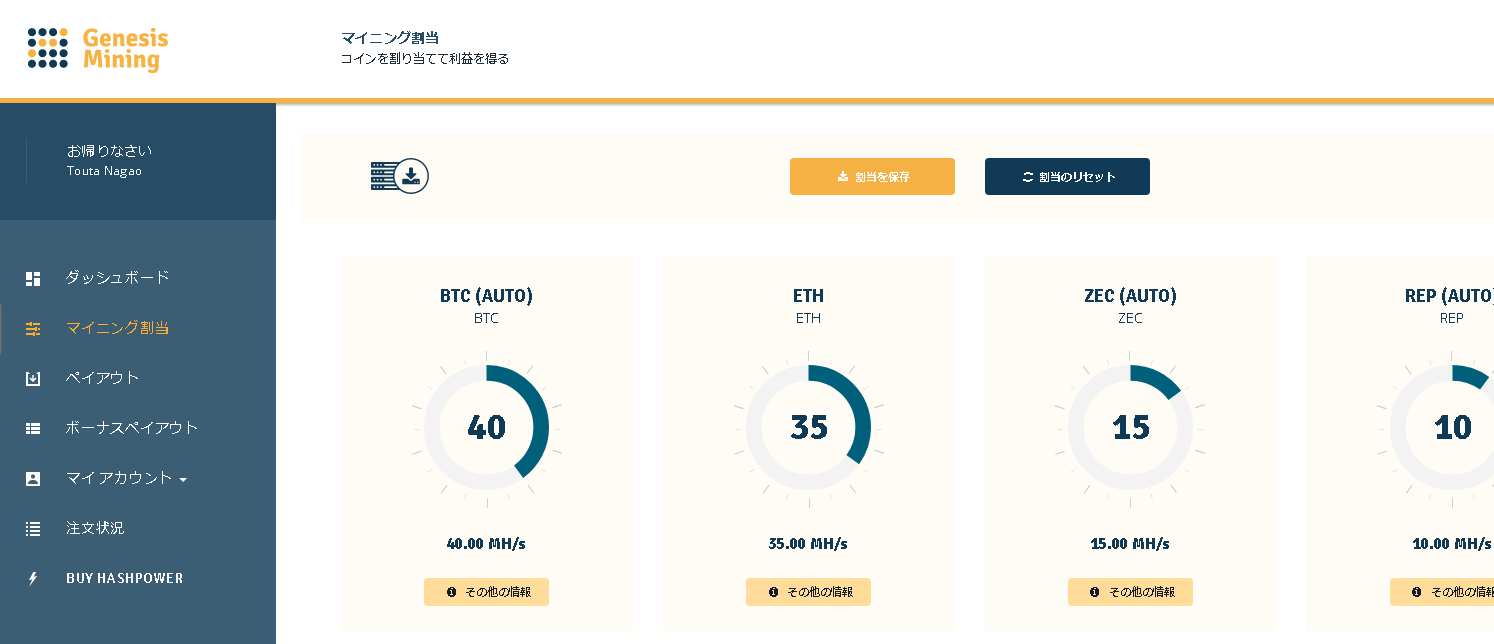1494x644 pixels.
Task: Show その他の情報 for ZEC card
Action: (x=1130, y=592)
